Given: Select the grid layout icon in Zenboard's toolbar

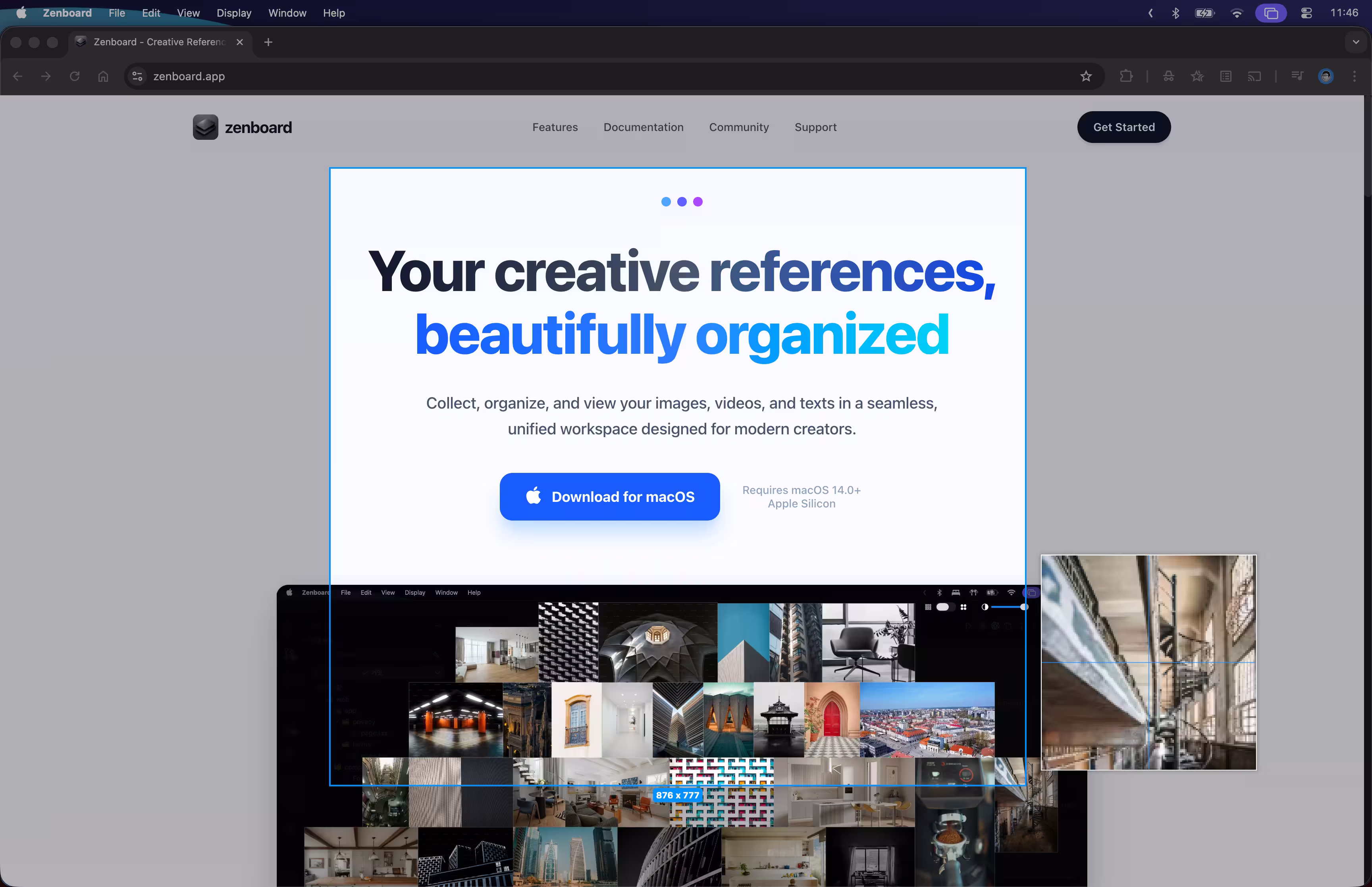Looking at the screenshot, I should 929,607.
